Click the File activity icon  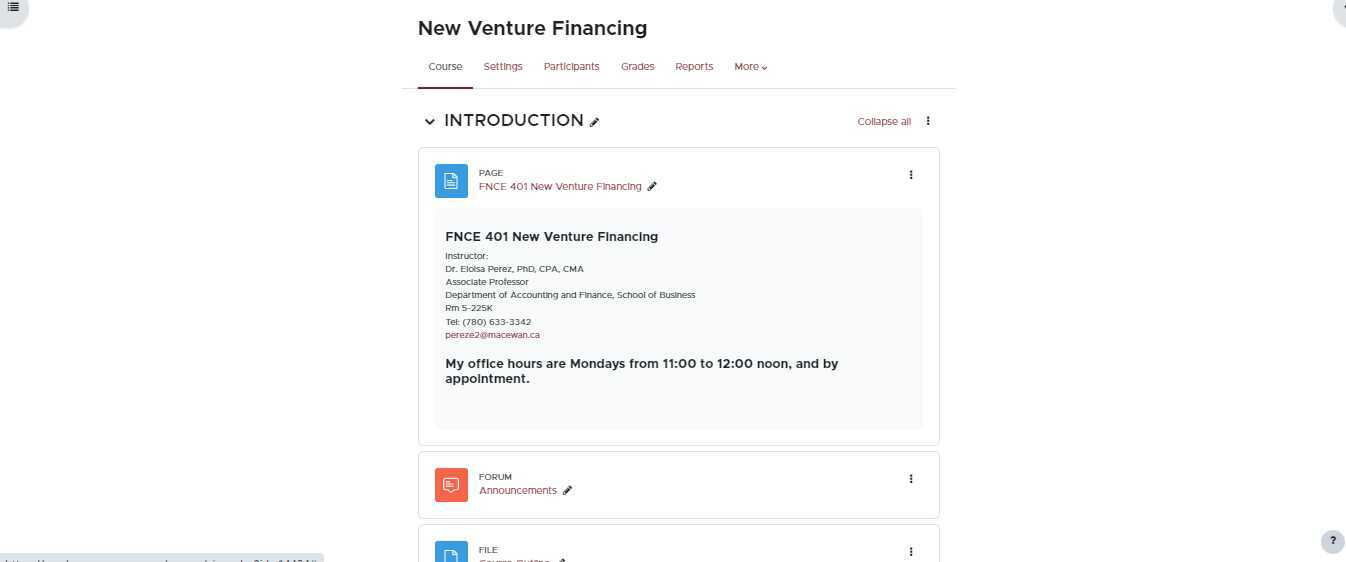coord(451,552)
